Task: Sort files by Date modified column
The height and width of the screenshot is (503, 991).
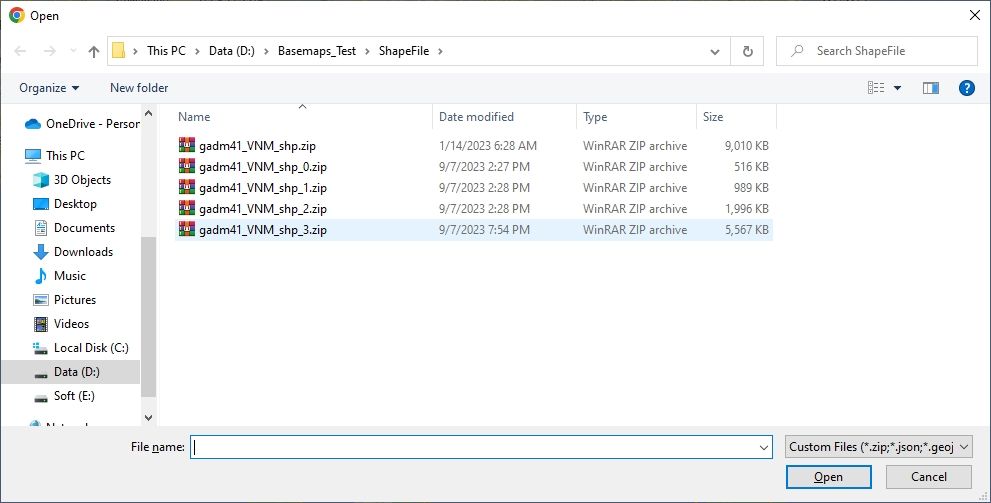Action: tap(476, 117)
